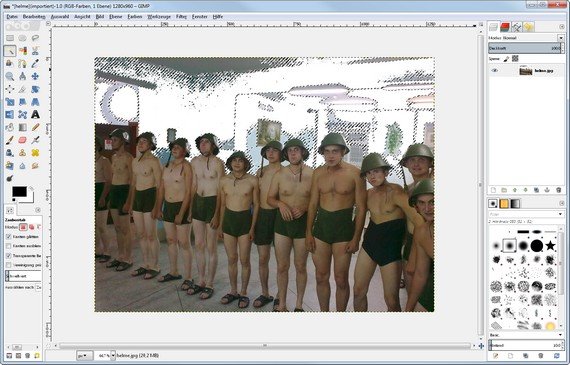
Task: Select the Zoom magnifier tool
Action: [10, 76]
